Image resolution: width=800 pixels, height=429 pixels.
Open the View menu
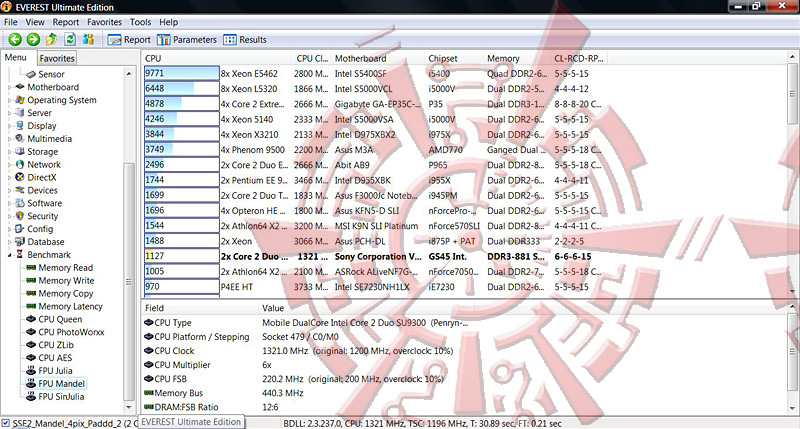(35, 22)
